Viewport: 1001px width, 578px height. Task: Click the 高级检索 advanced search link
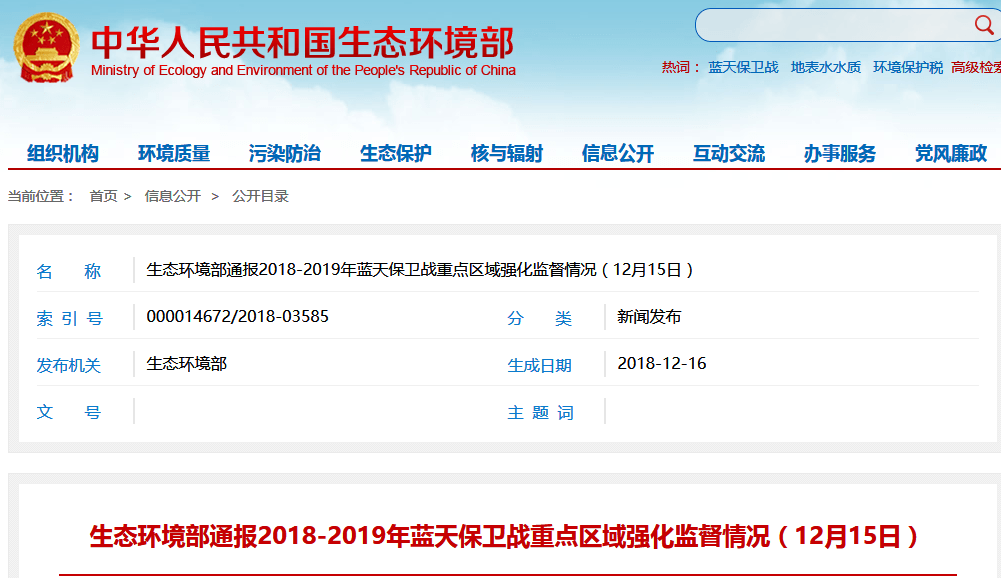976,67
